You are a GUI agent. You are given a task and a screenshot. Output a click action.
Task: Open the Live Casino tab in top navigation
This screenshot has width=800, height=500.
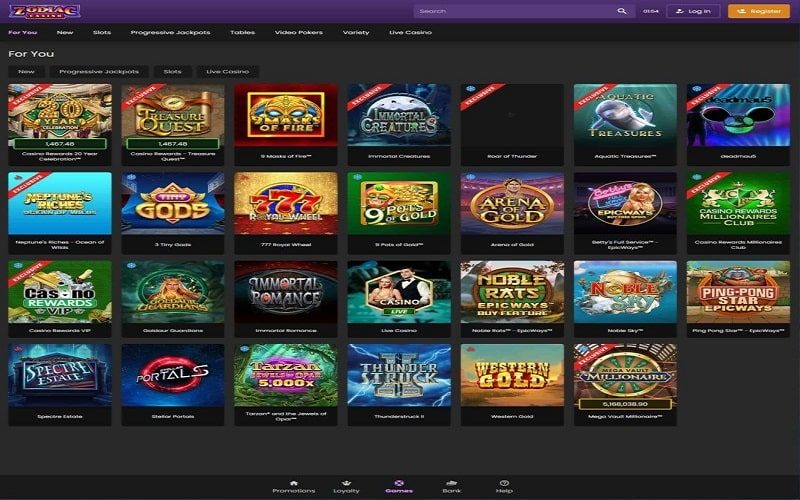click(410, 32)
